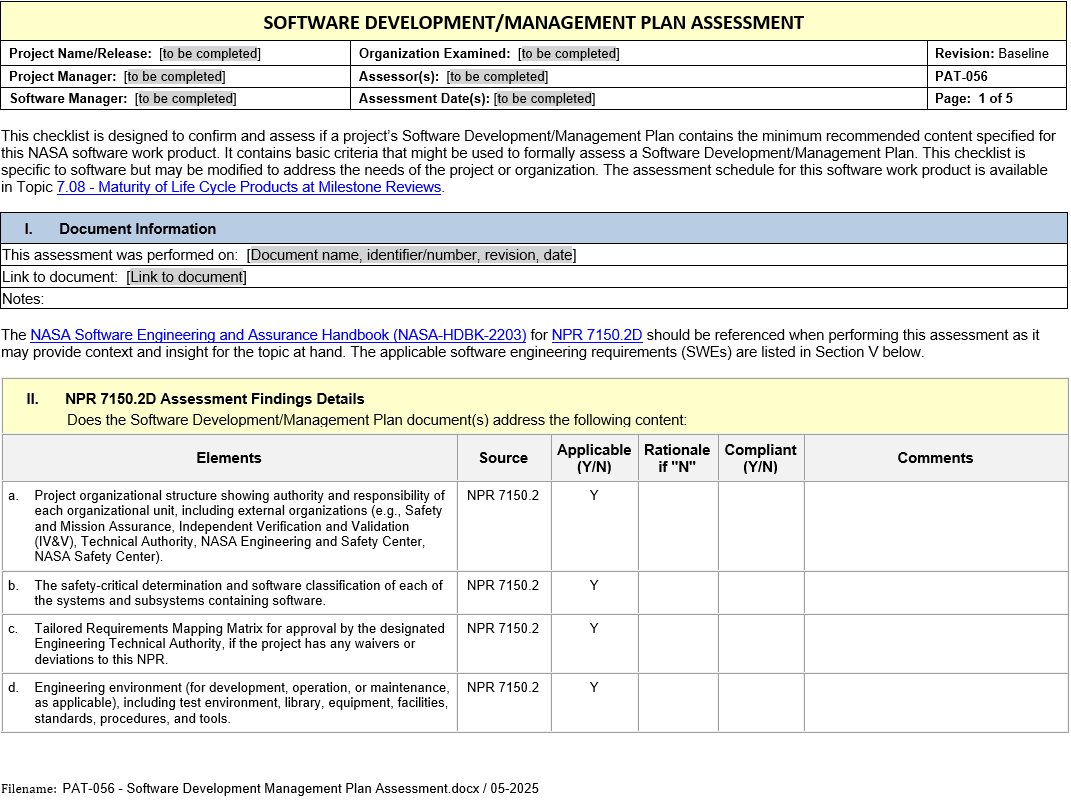Open the NASA Software Engineering and Assurance Handbook link
Viewport: 1071px width, 800px height.
point(278,335)
